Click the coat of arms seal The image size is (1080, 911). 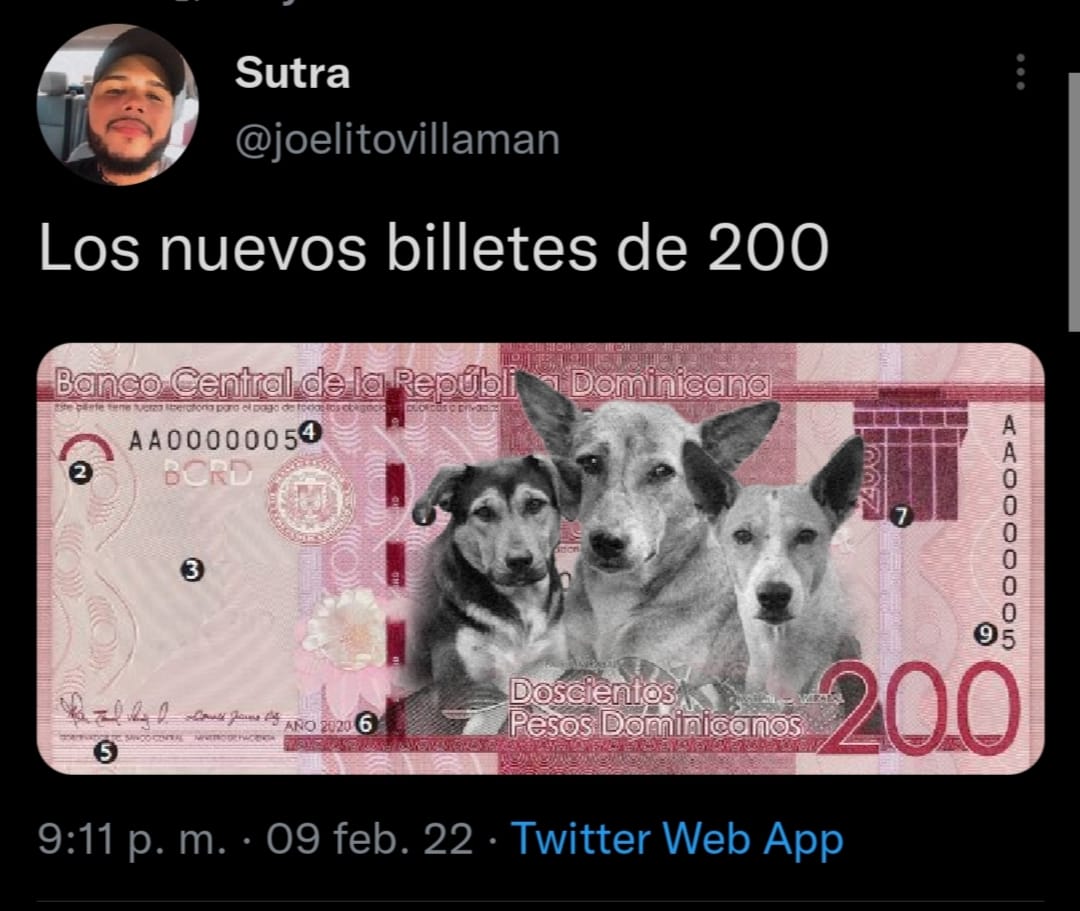309,499
